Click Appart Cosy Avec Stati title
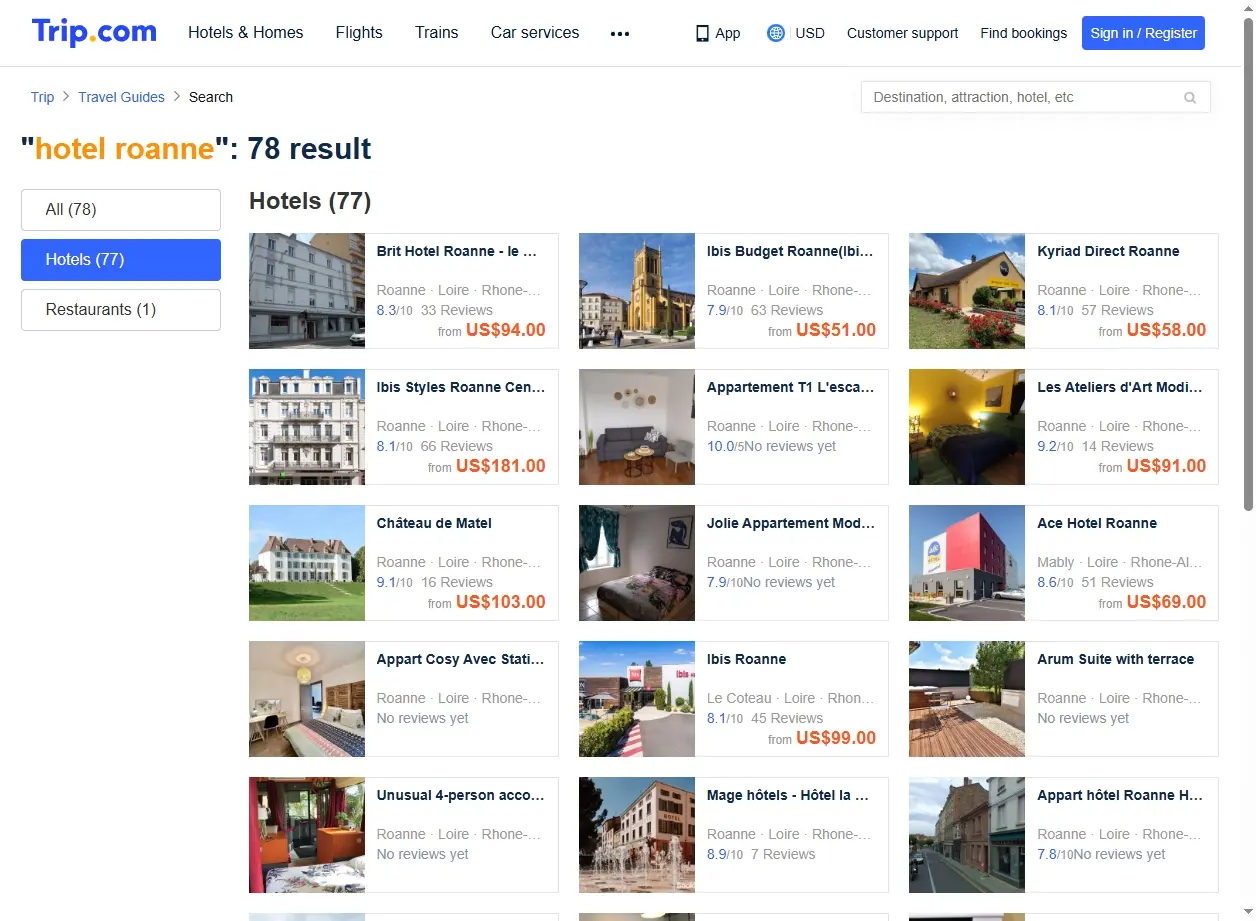The width and height of the screenshot is (1256, 921). click(461, 660)
